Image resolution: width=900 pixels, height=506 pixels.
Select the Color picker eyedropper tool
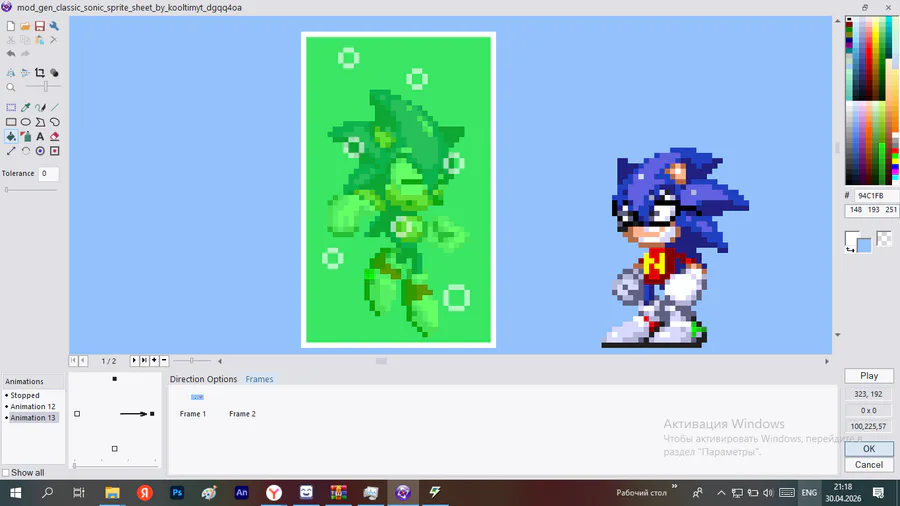(25, 107)
